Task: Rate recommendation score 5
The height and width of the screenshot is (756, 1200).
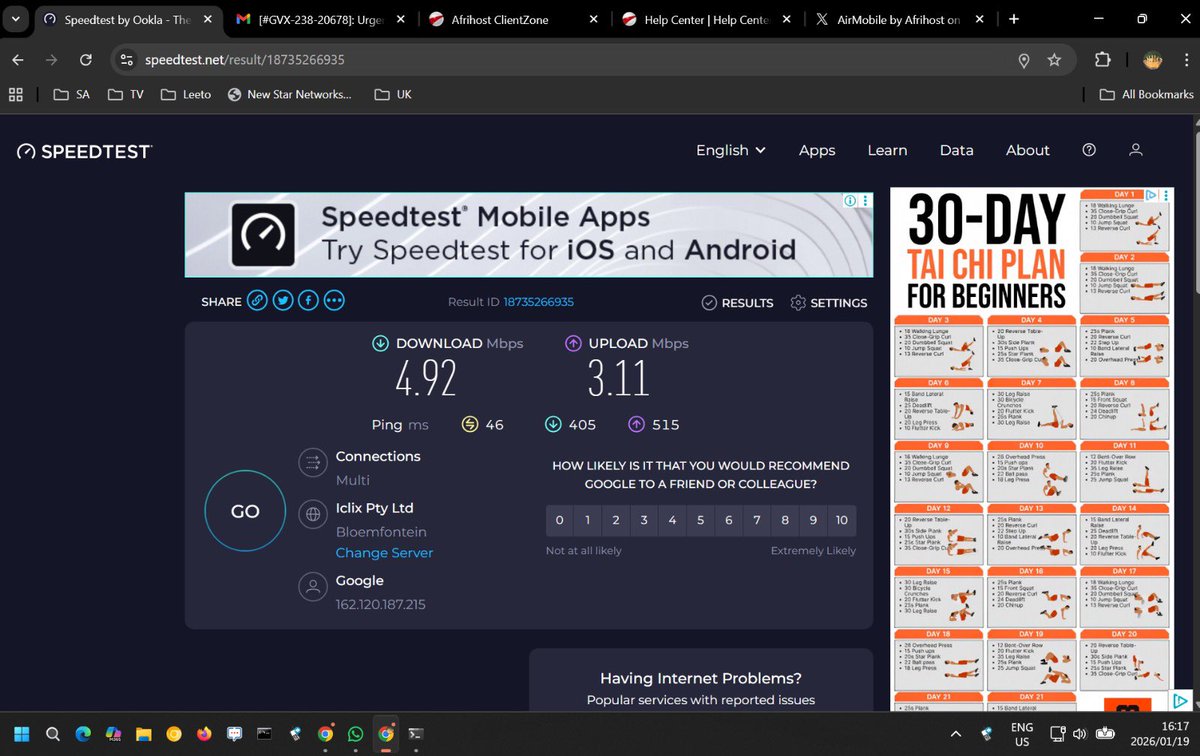Action: [x=701, y=520]
